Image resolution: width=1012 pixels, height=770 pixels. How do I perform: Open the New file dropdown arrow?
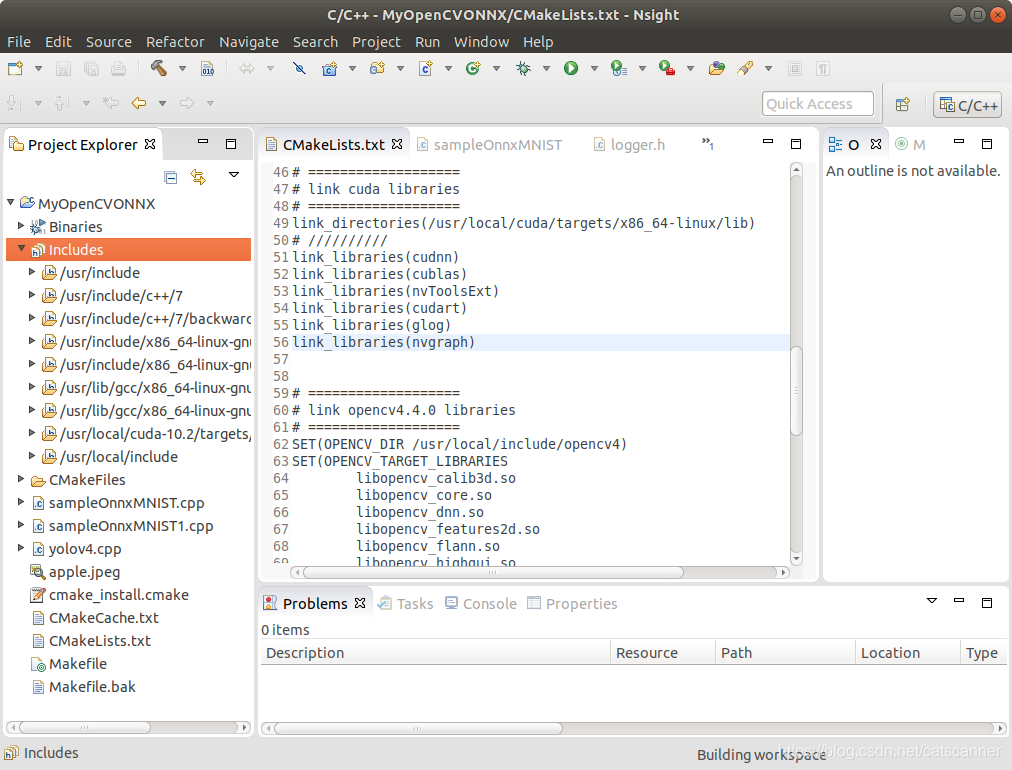38,68
